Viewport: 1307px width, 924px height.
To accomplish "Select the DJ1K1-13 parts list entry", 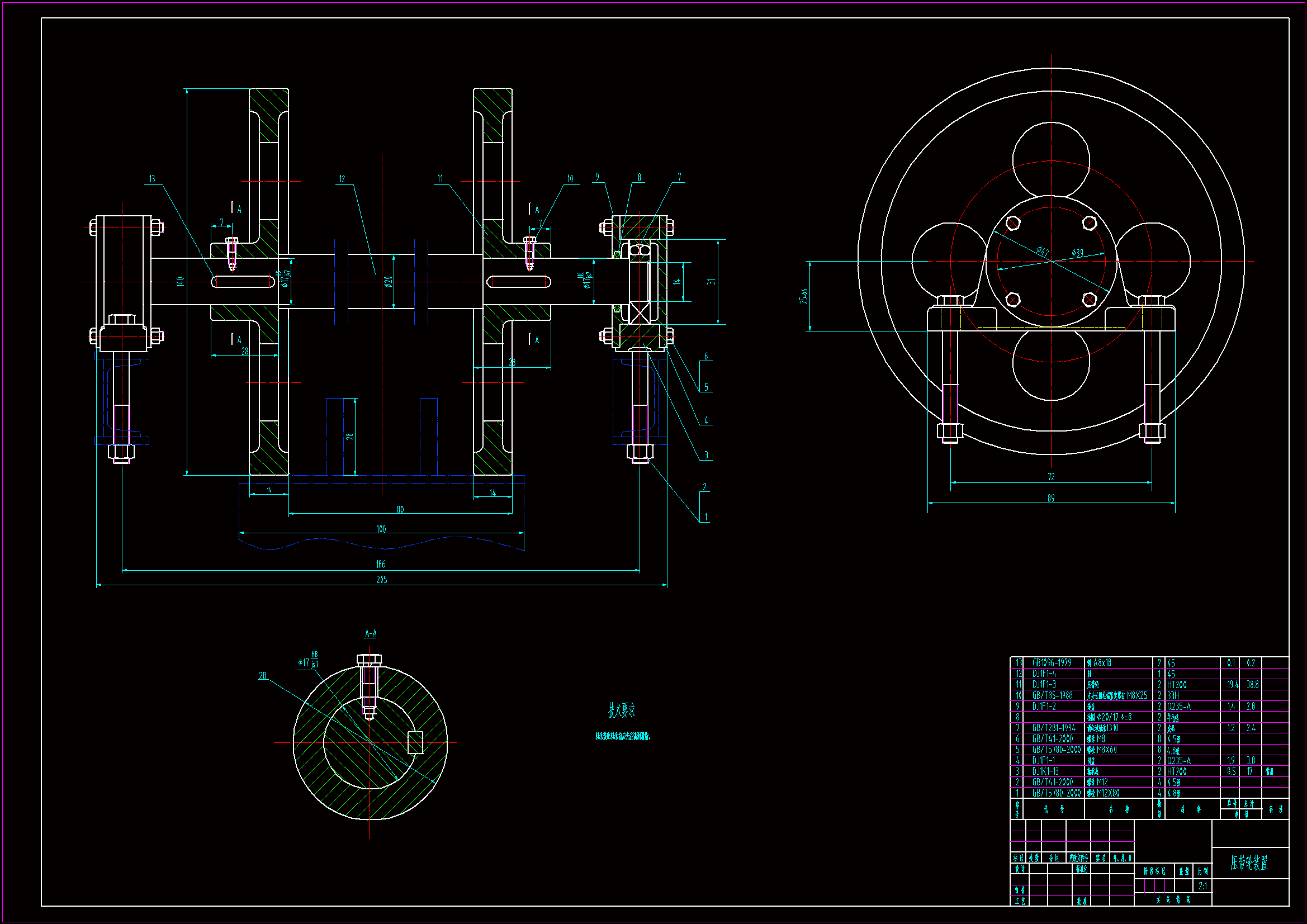I will tap(1046, 771).
